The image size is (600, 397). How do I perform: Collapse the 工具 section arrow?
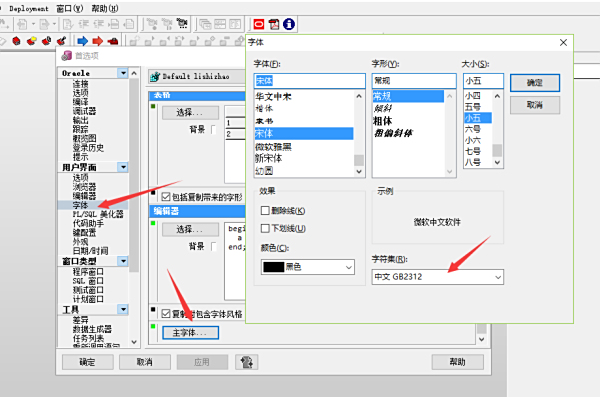click(x=123, y=309)
